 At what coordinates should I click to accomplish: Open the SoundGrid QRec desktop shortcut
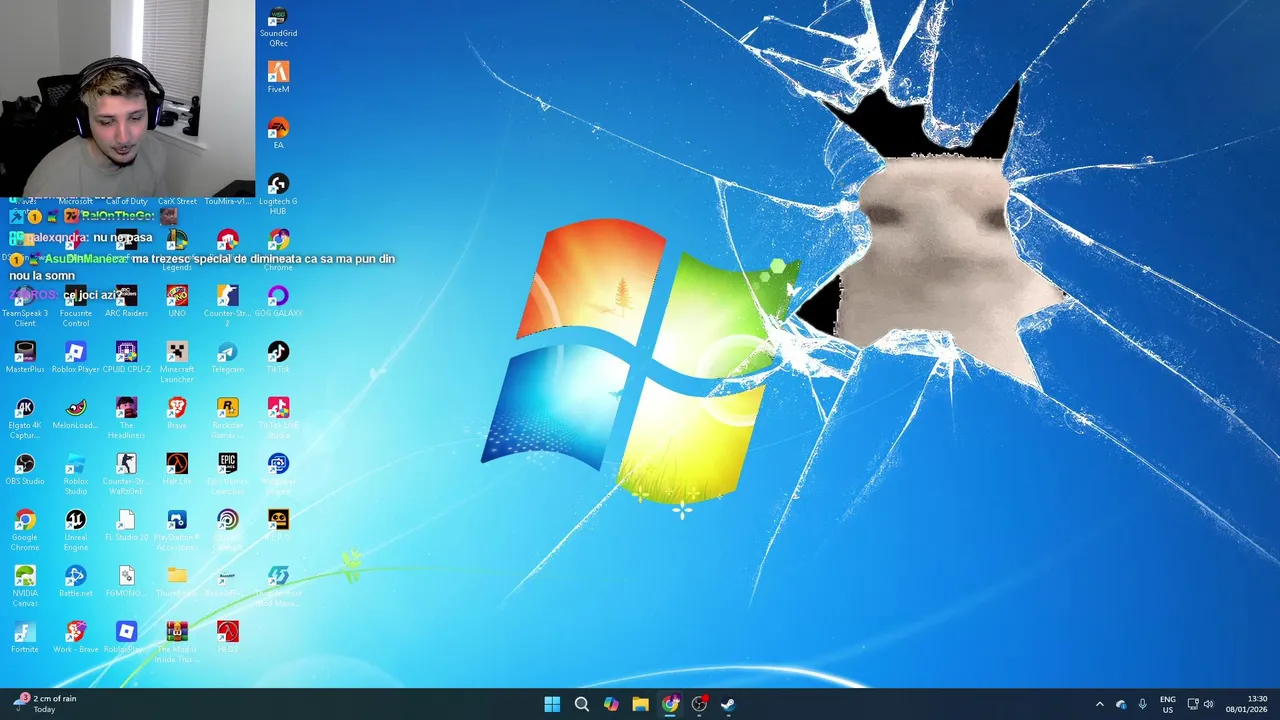point(278,27)
